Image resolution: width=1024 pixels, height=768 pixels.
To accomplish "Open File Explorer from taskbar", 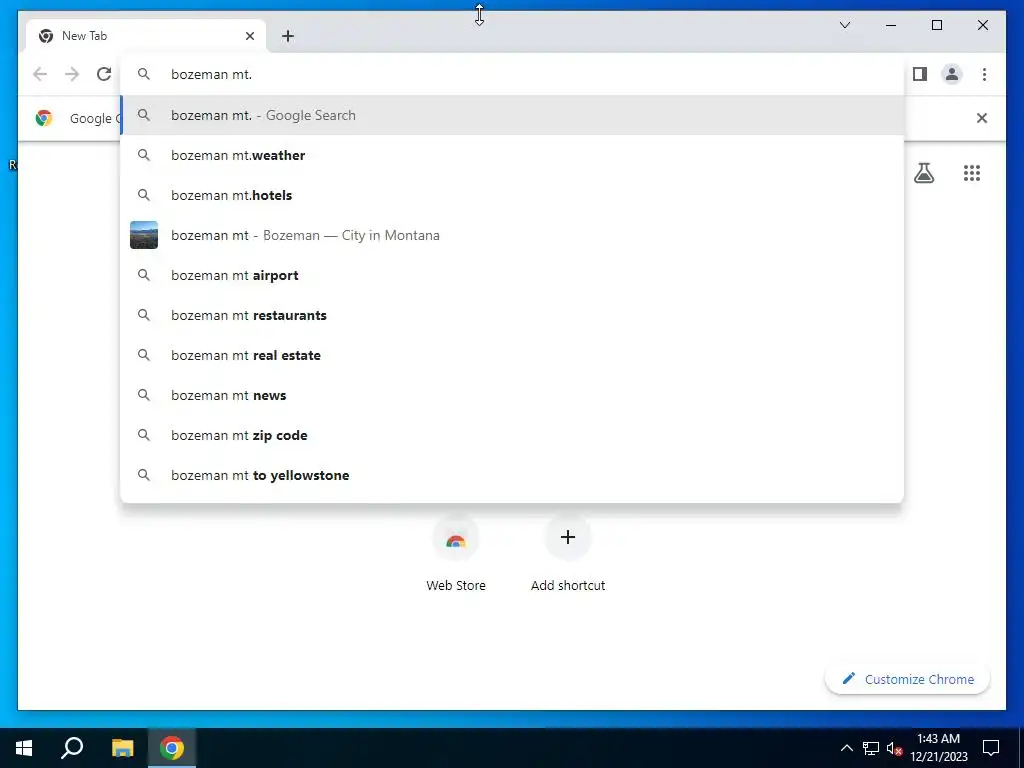I will (122, 748).
